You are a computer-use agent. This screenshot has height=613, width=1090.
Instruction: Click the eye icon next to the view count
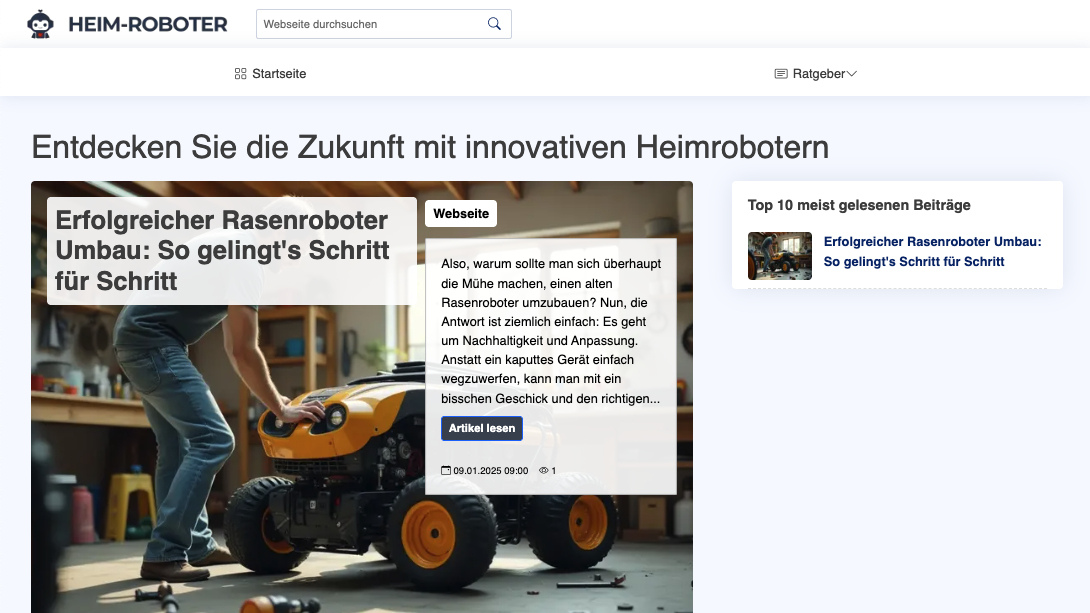tap(543, 470)
